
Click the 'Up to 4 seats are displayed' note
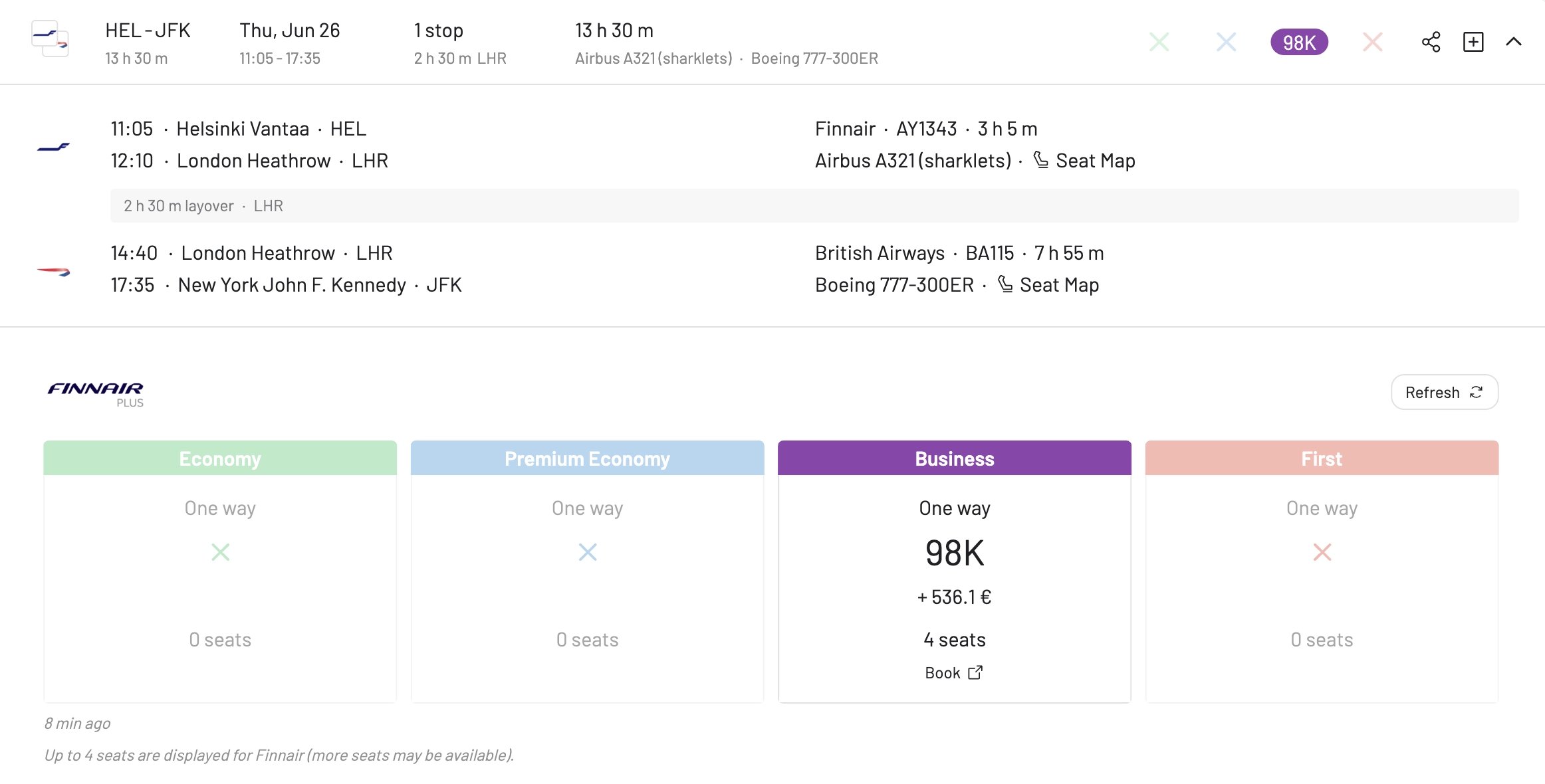(x=279, y=755)
